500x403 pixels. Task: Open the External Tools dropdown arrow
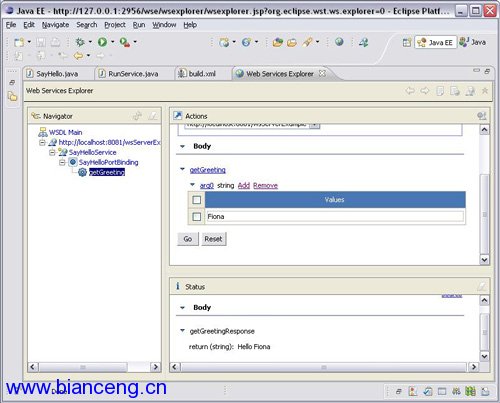135,42
